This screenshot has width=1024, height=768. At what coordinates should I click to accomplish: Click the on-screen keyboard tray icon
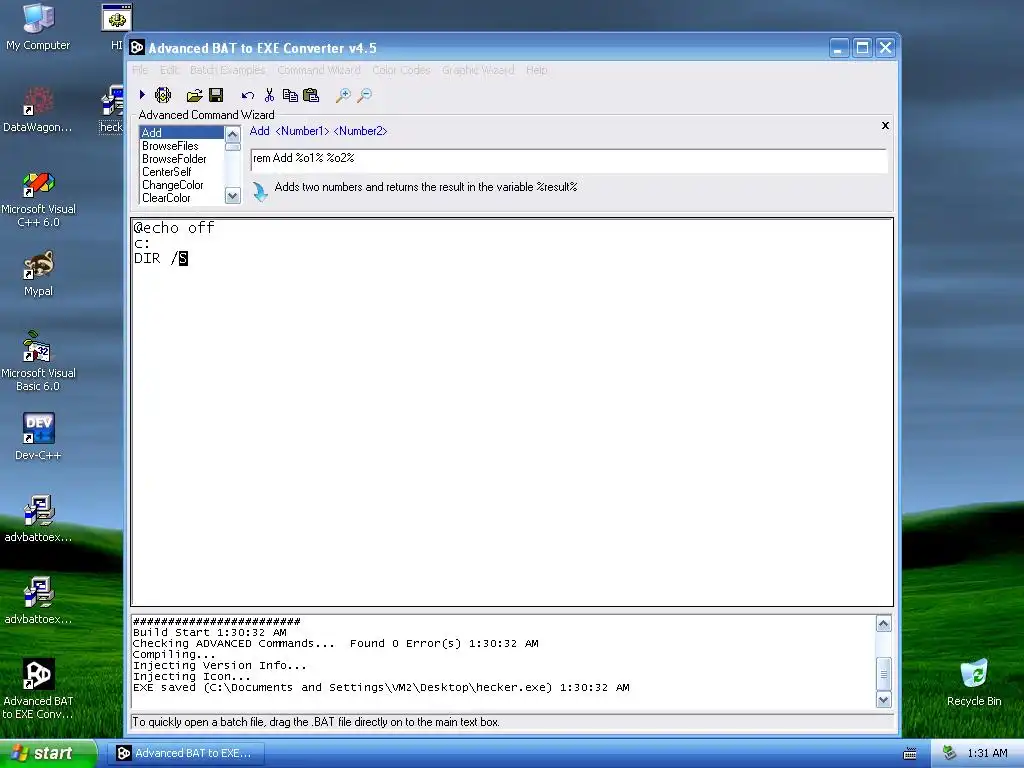click(x=910, y=754)
